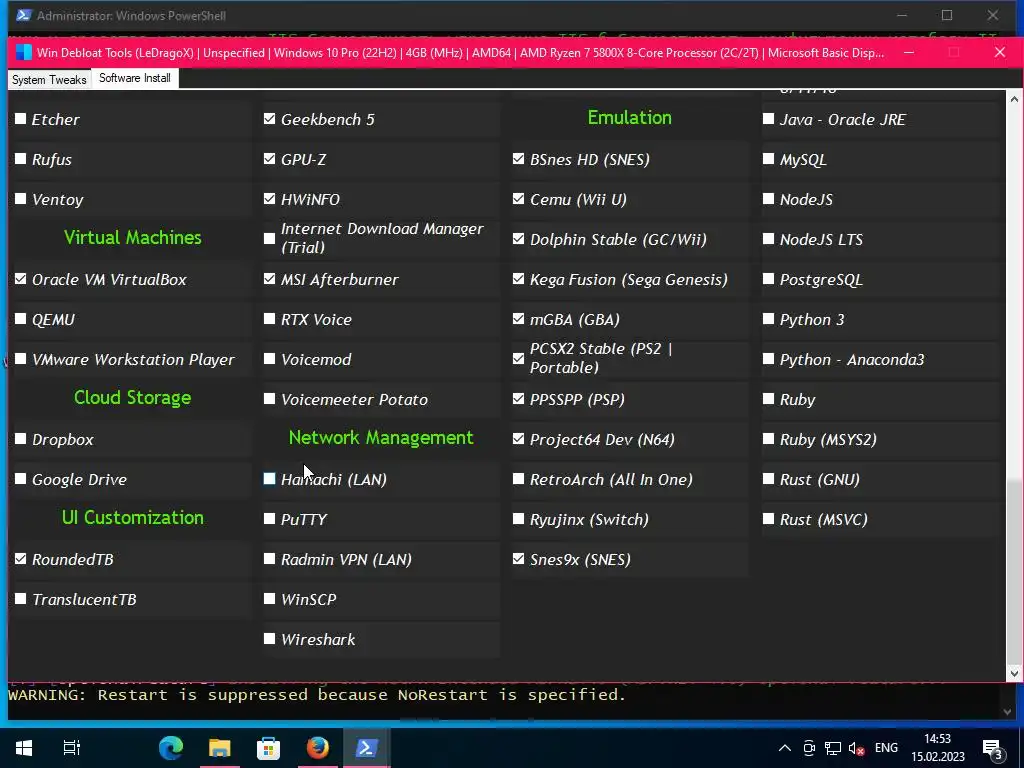Screen dimensions: 1024x768
Task: Show hidden system tray icons
Action: (785, 748)
